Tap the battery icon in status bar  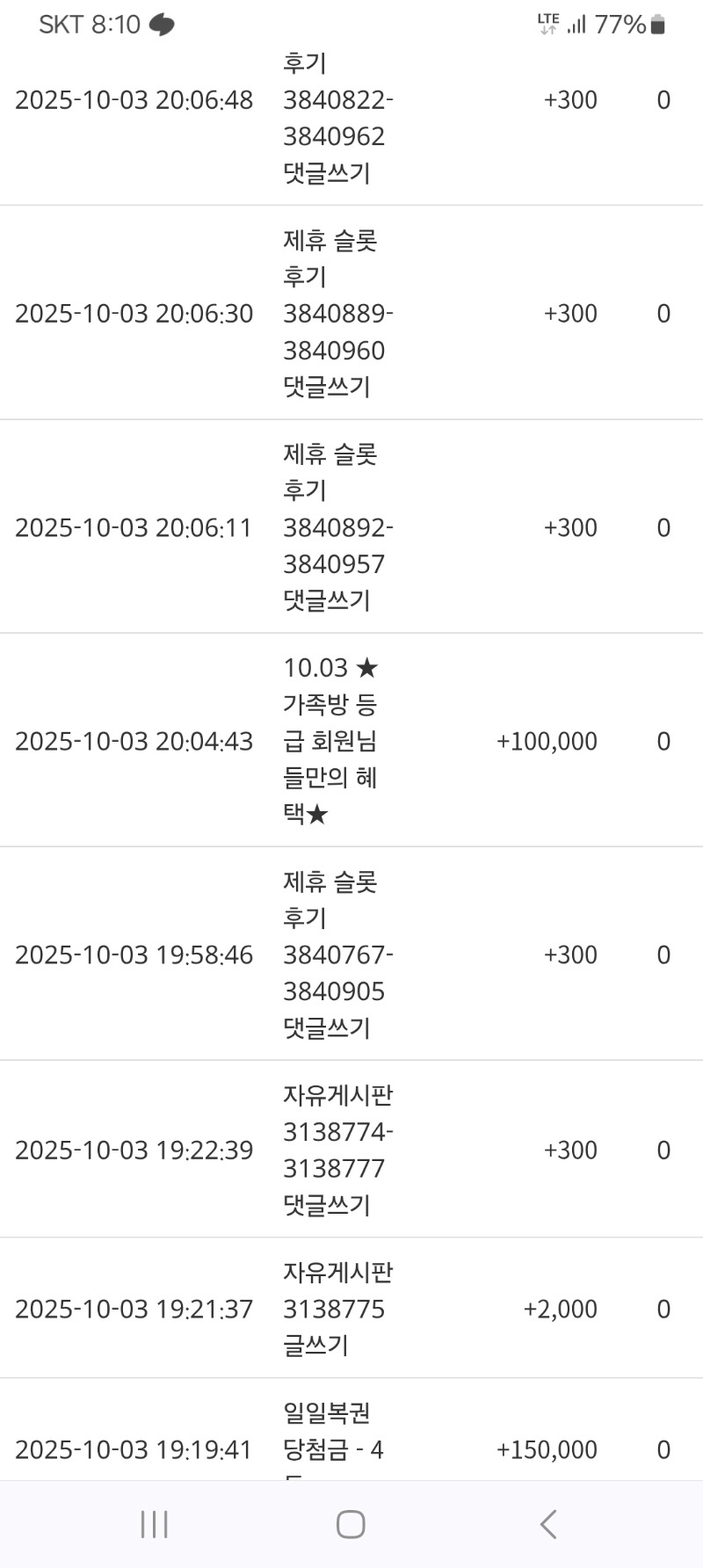(657, 25)
